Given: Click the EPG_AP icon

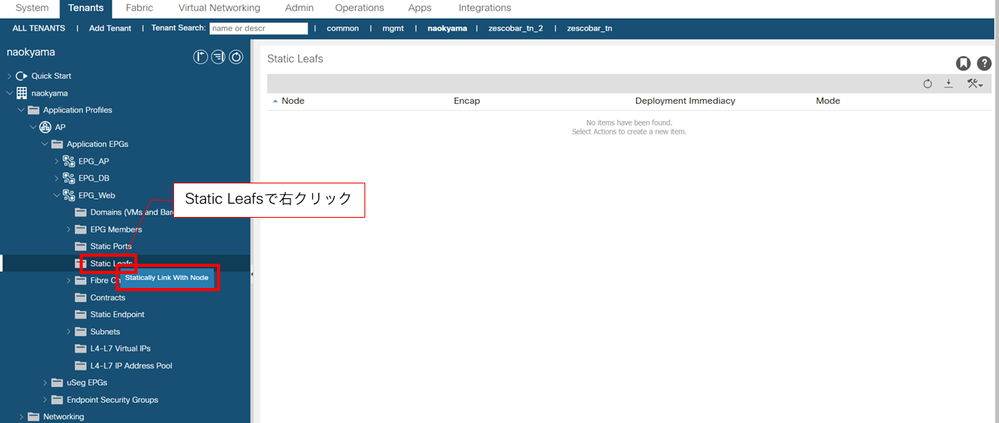Looking at the screenshot, I should 69,161.
